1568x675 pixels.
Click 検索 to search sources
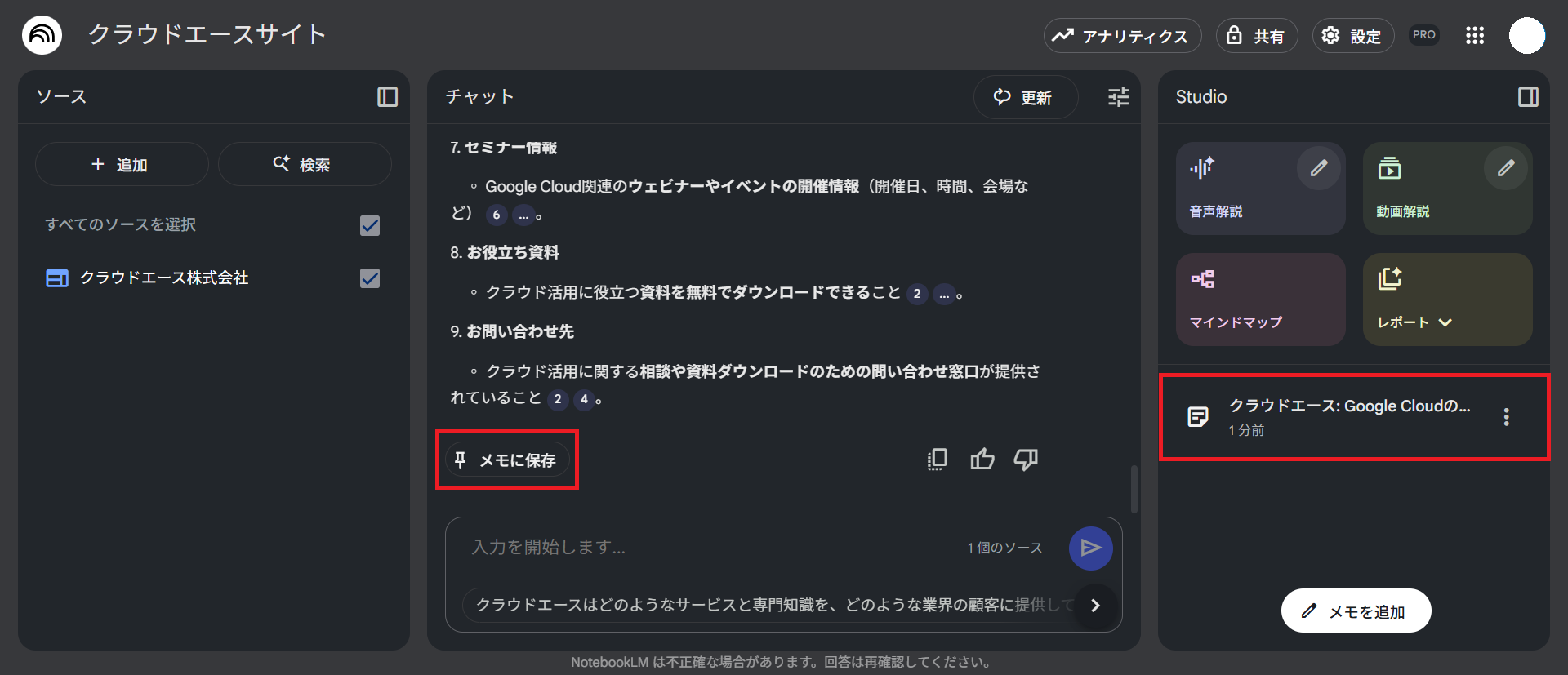pyautogui.click(x=305, y=164)
